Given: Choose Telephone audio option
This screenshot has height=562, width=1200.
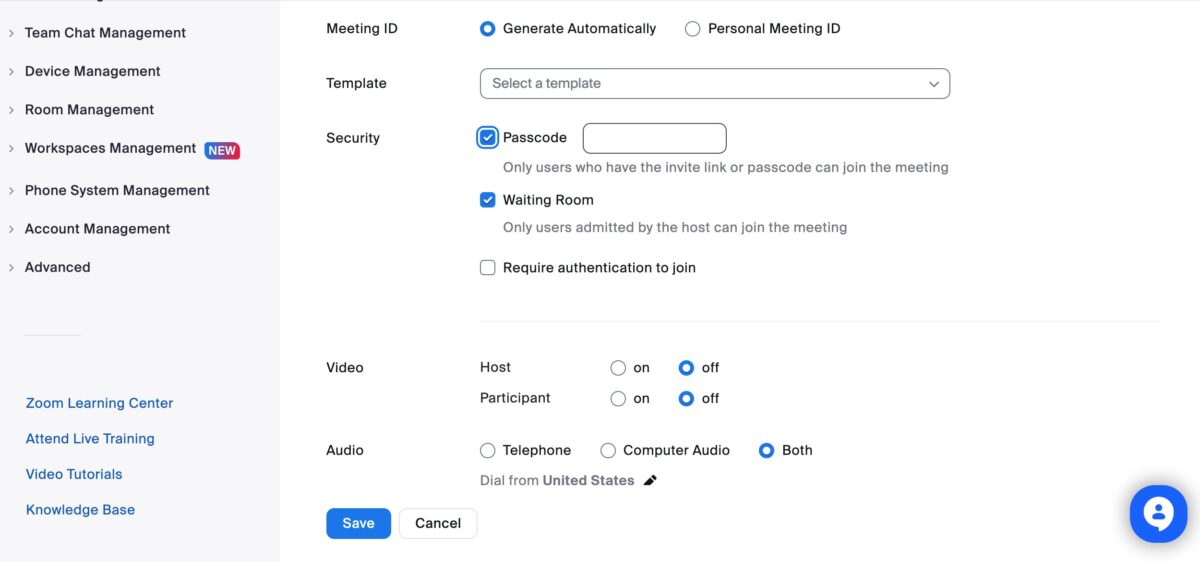Looking at the screenshot, I should coord(488,451).
